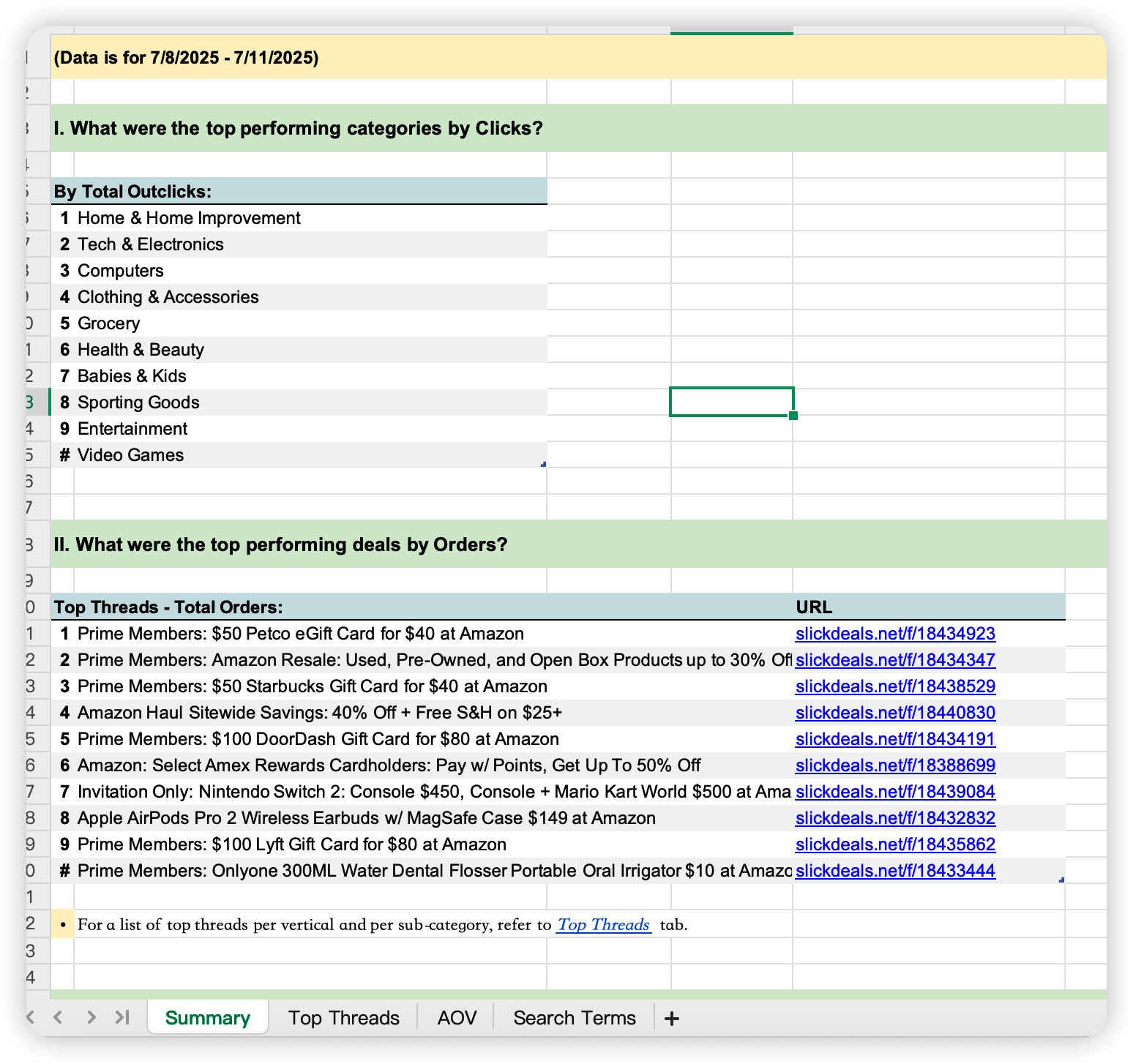This screenshot has width=1133, height=1064.
Task: Open link slickdeals.net/f/18435862
Action: (x=895, y=844)
